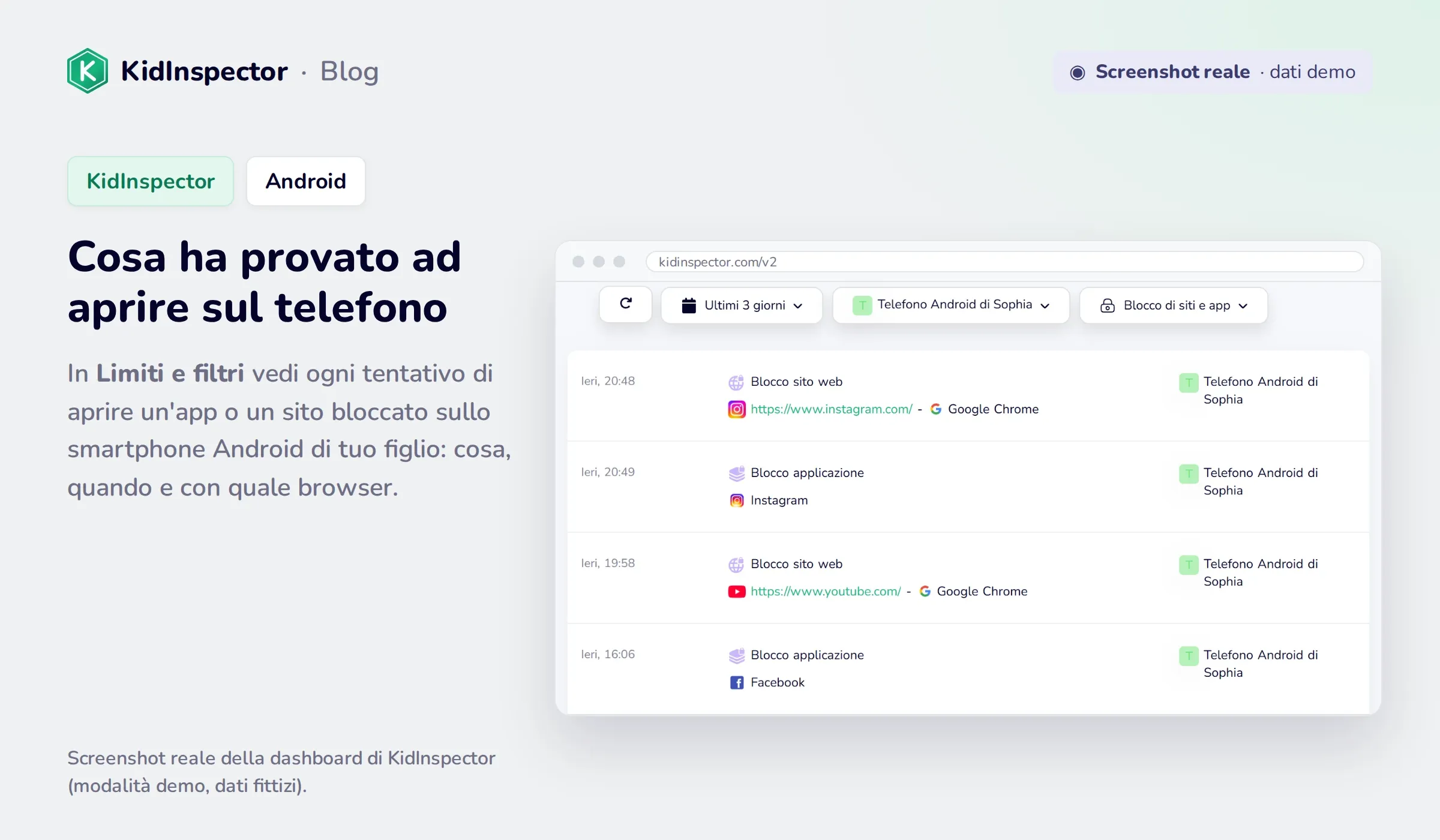Click the Blocco applicazione label in the 20:49 row
Image resolution: width=1440 pixels, height=840 pixels.
click(808, 473)
